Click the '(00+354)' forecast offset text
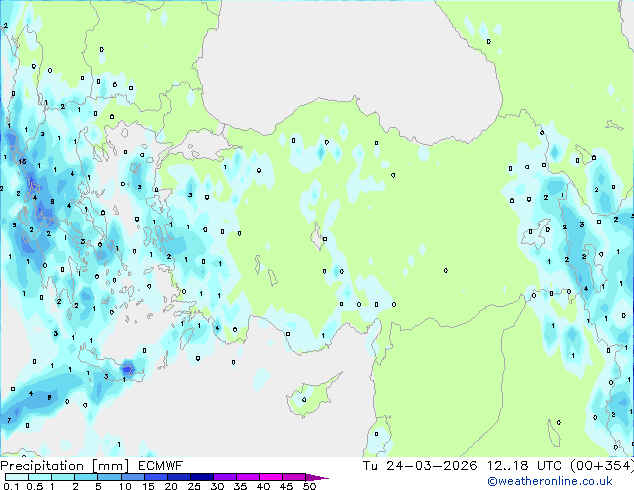Screen dimensions: 634x490 pyautogui.click(x=602, y=466)
